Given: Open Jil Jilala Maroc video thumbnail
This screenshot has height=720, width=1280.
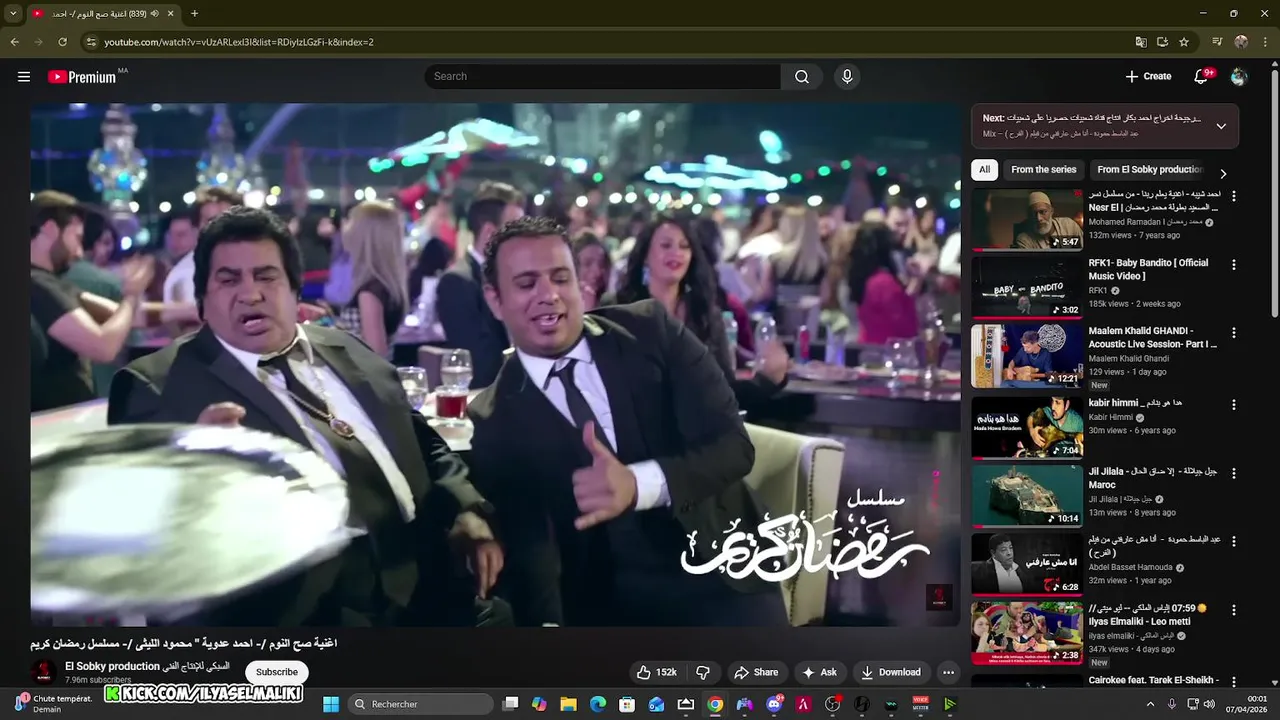Looking at the screenshot, I should click(1027, 495).
